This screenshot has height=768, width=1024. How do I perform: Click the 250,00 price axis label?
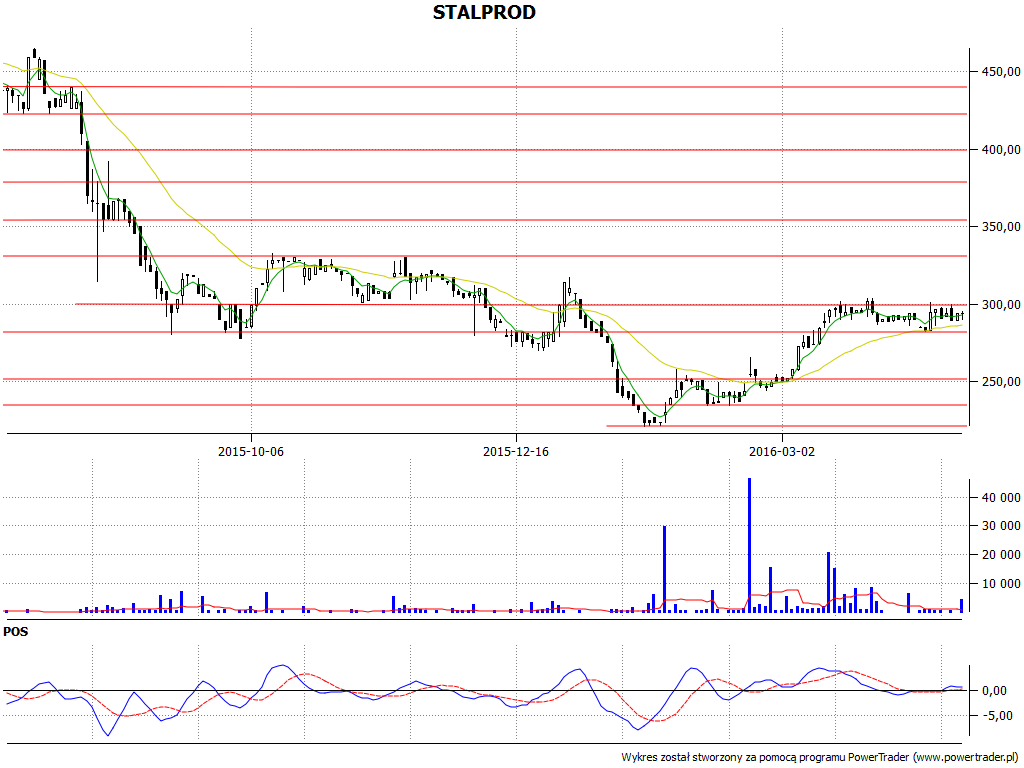coord(1000,381)
